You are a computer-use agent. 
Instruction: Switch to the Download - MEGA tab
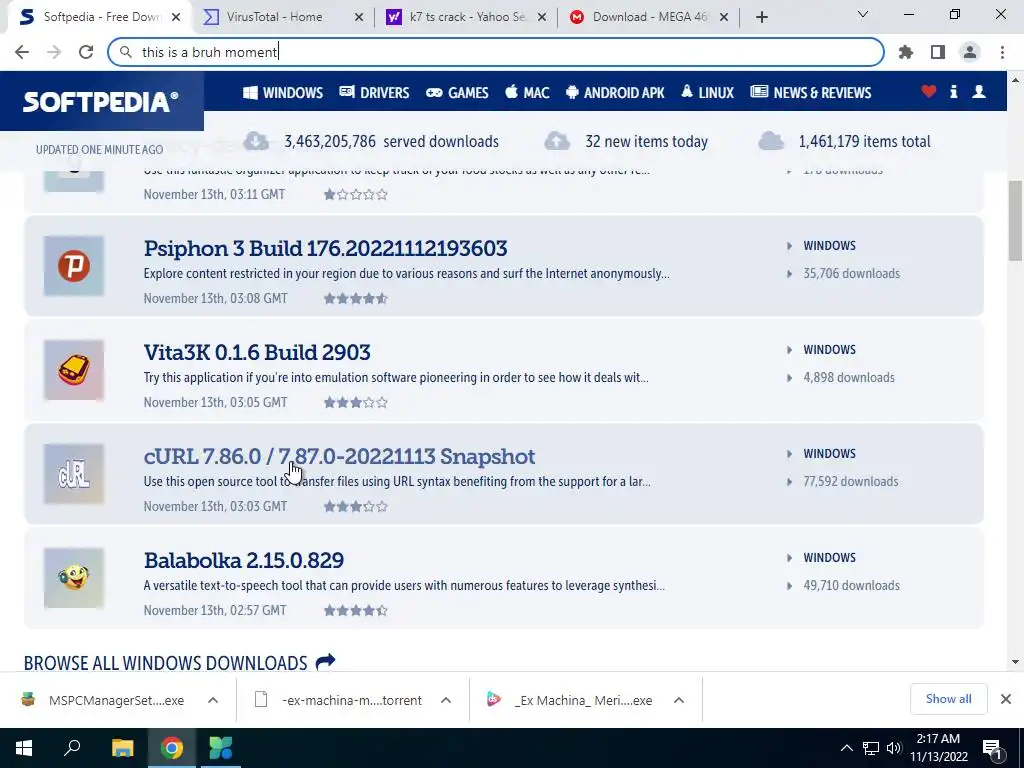pyautogui.click(x=650, y=17)
